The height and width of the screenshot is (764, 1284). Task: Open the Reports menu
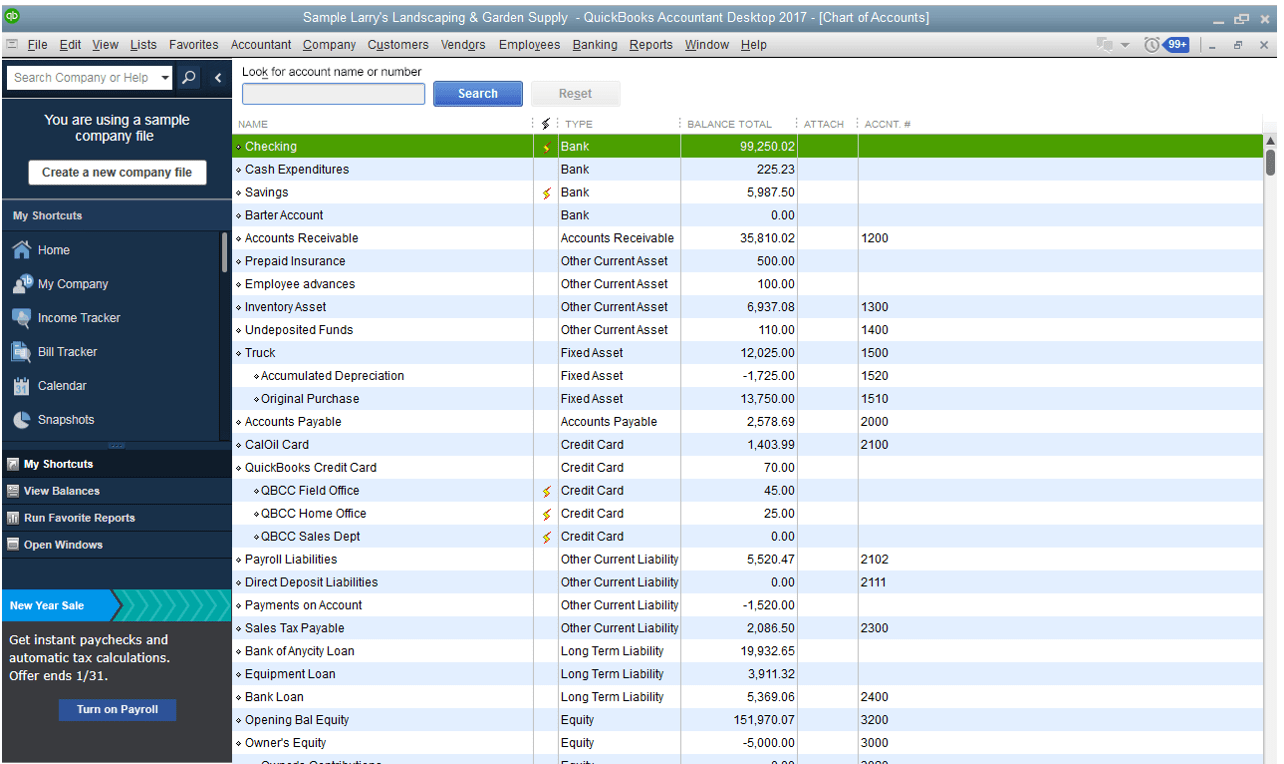coord(650,45)
